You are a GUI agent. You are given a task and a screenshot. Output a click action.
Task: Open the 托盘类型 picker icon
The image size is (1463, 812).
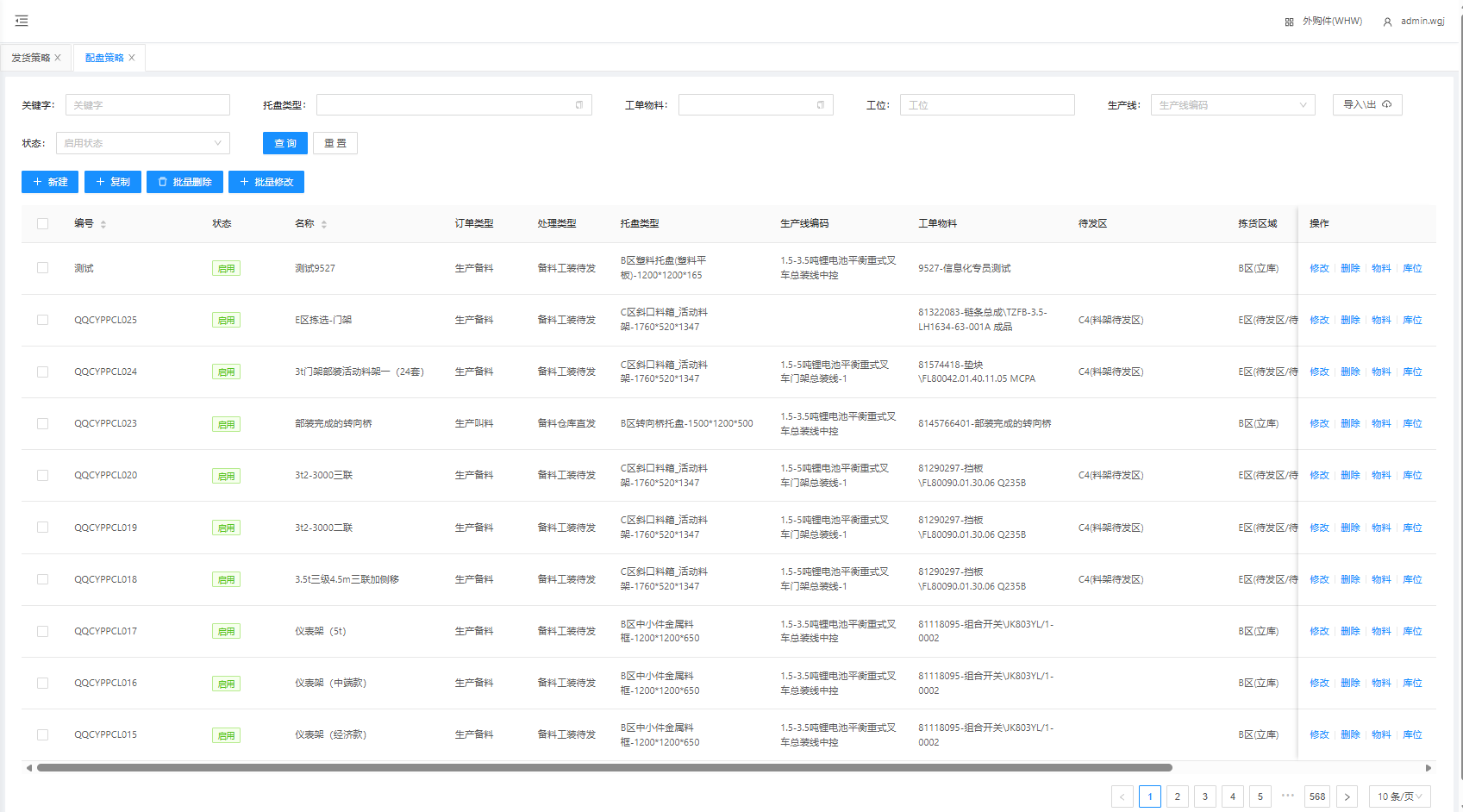coord(579,105)
